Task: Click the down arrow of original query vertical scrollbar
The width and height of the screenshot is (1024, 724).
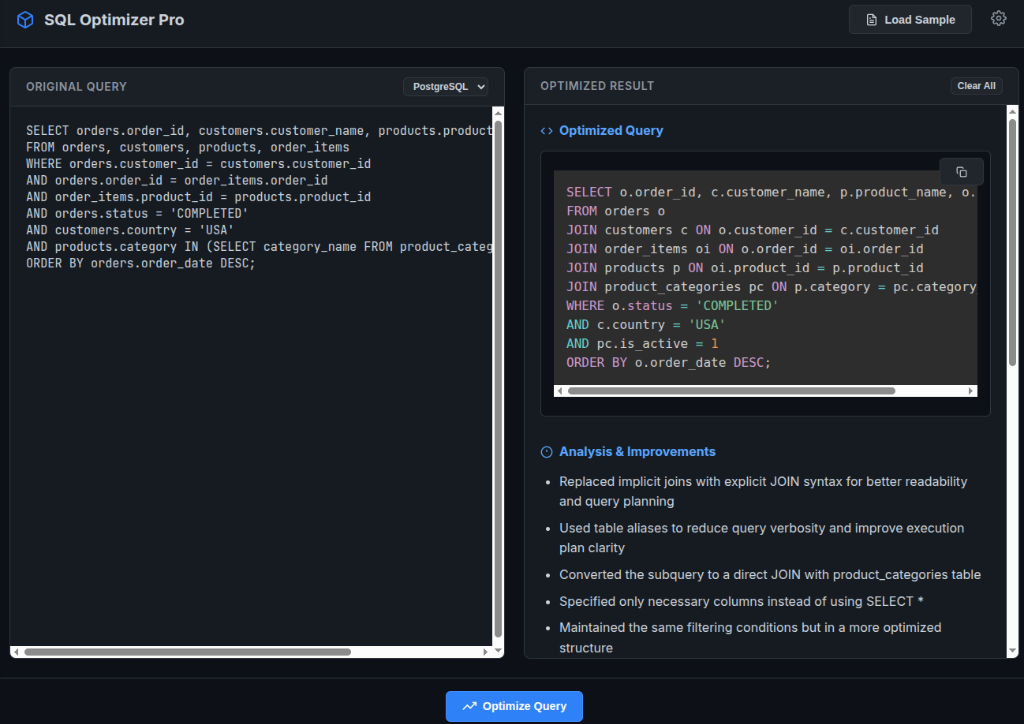Action: tap(498, 650)
